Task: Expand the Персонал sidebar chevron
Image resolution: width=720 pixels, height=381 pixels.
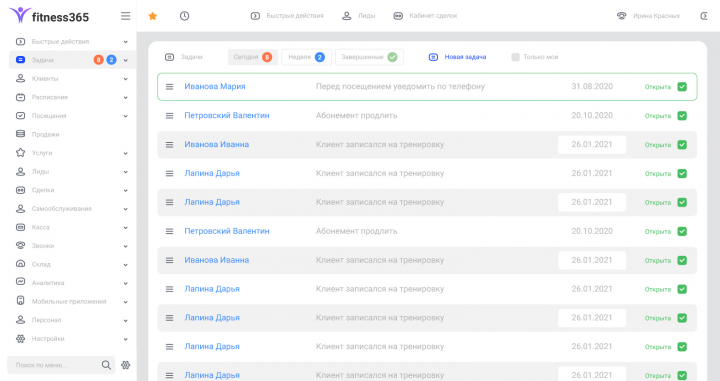Action: 125,320
